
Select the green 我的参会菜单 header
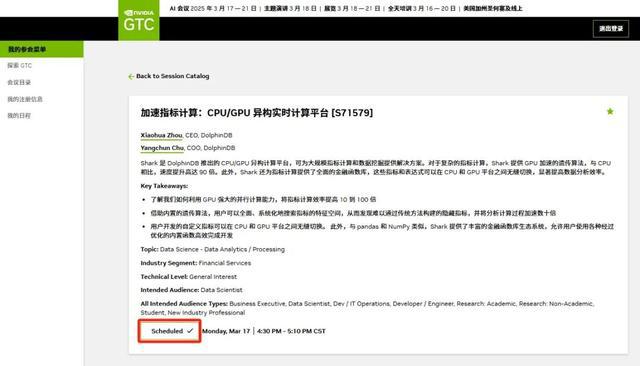42,49
